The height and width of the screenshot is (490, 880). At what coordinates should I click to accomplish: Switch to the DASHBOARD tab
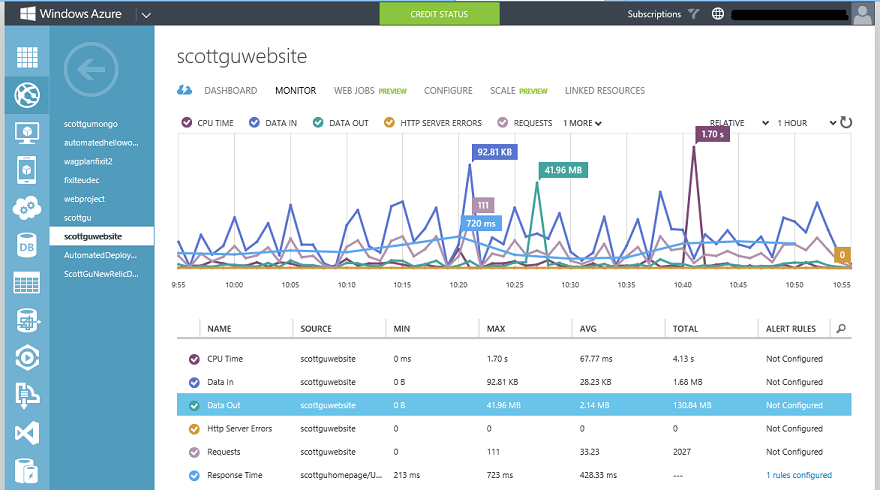click(230, 91)
